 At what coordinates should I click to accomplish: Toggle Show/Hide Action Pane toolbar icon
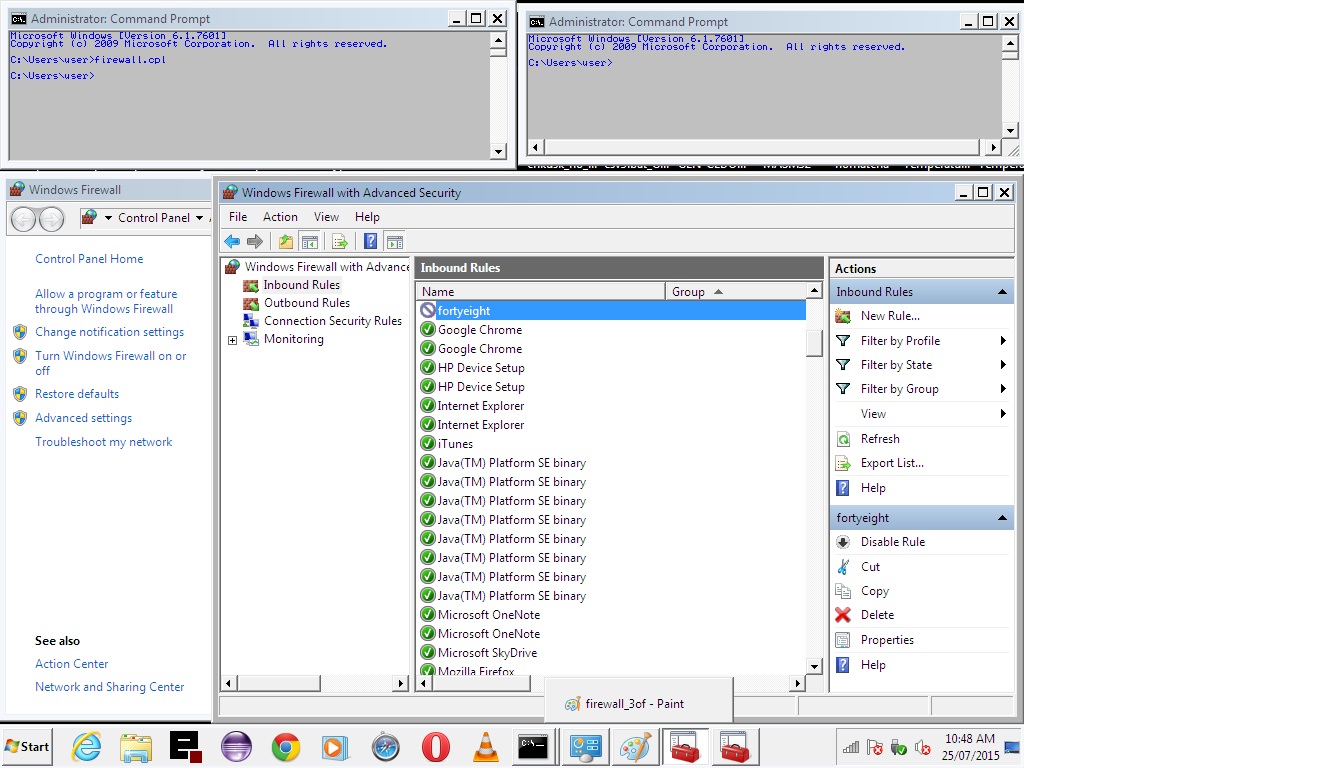(394, 241)
